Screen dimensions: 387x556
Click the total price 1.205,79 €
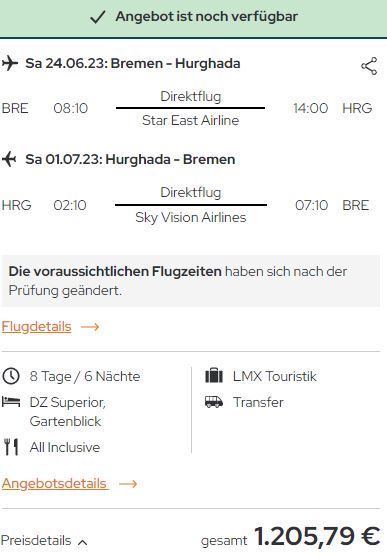coord(317,536)
